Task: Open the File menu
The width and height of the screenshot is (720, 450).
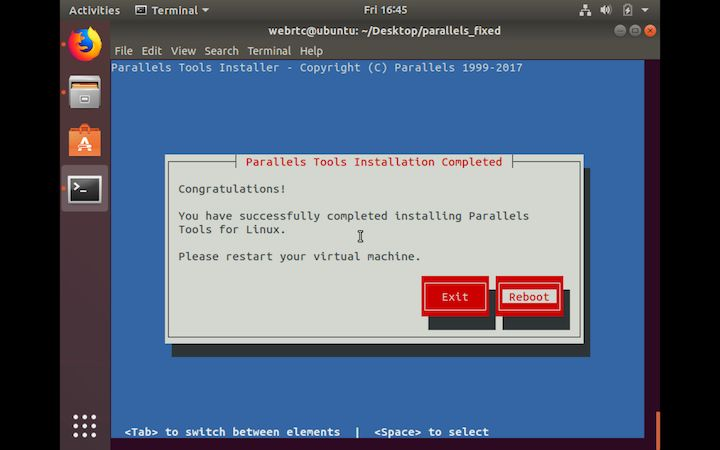Action: pyautogui.click(x=124, y=51)
